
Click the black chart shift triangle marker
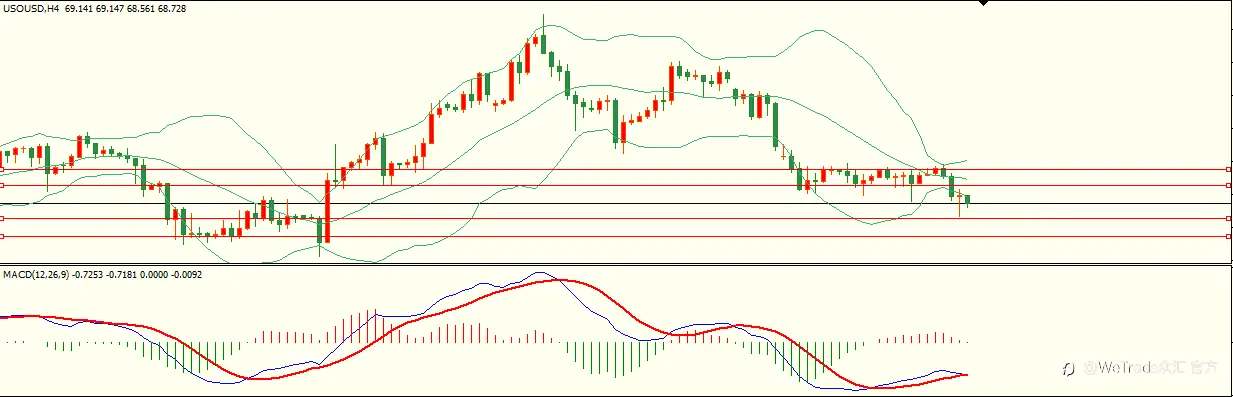[984, 4]
